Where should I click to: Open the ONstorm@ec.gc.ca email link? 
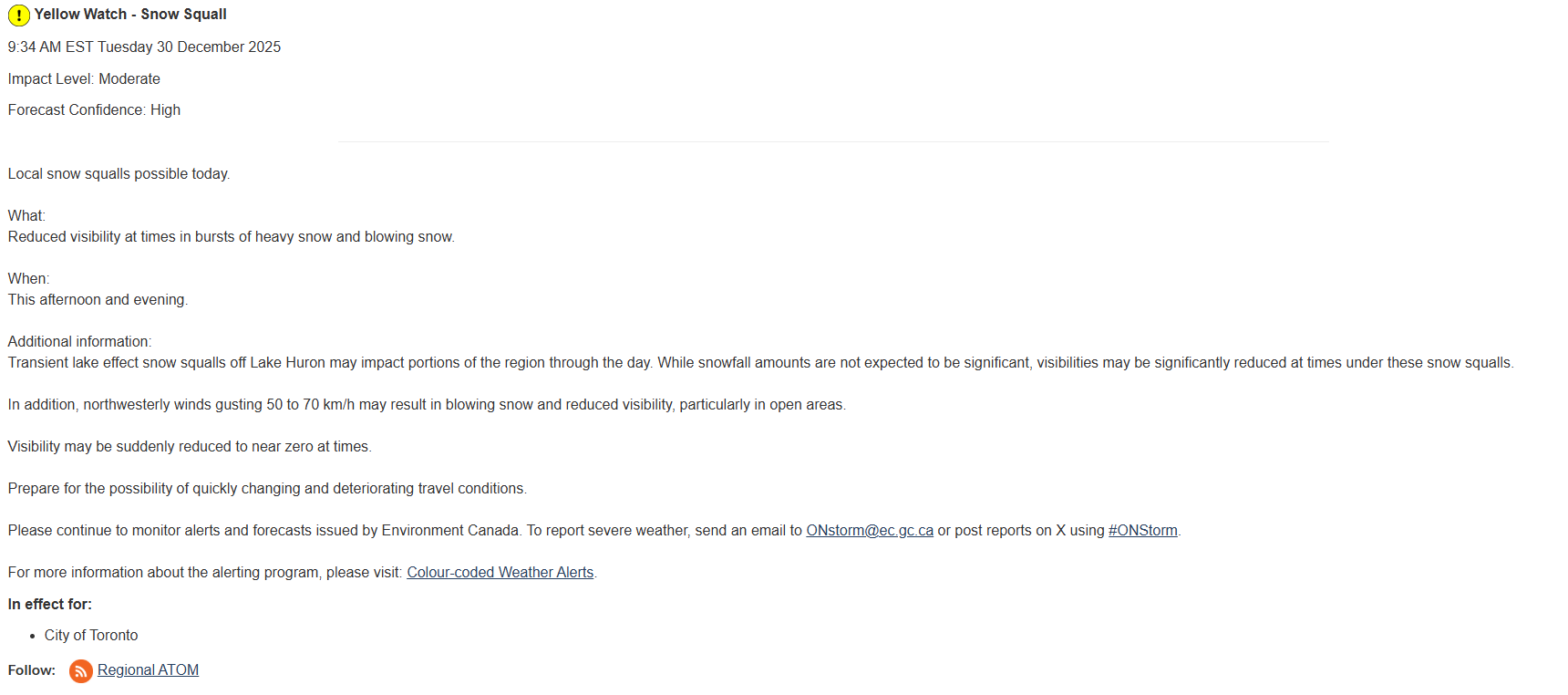click(870, 531)
